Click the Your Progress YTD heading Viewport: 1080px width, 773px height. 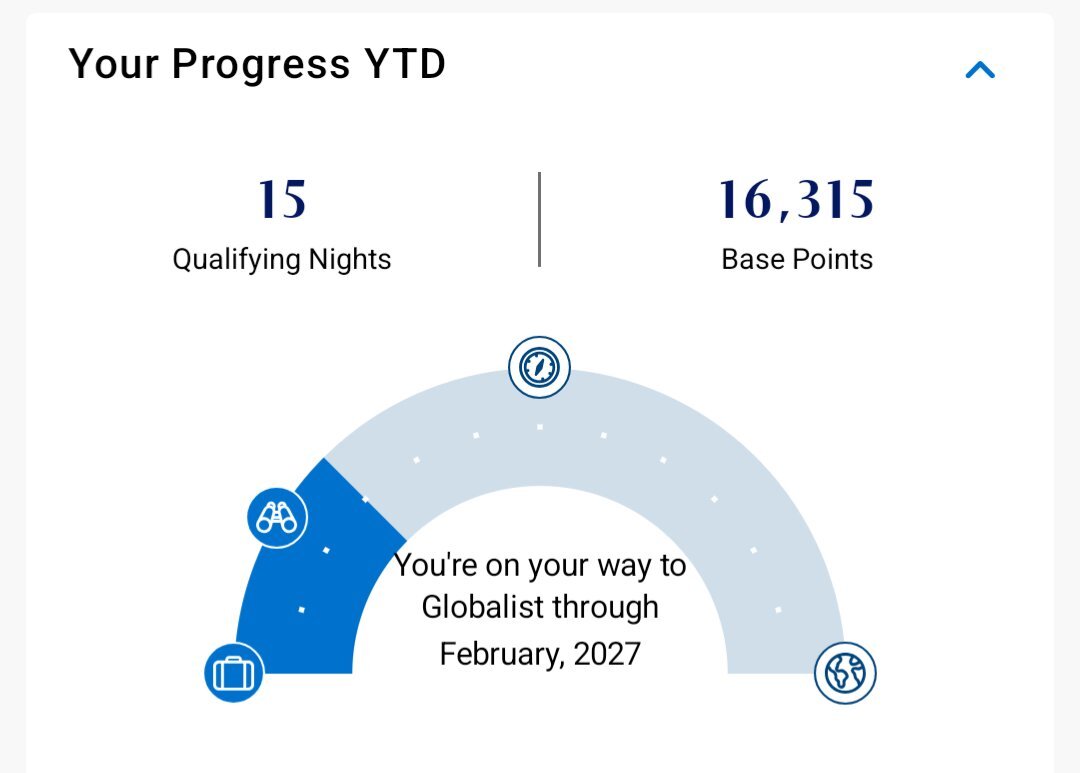click(x=257, y=63)
